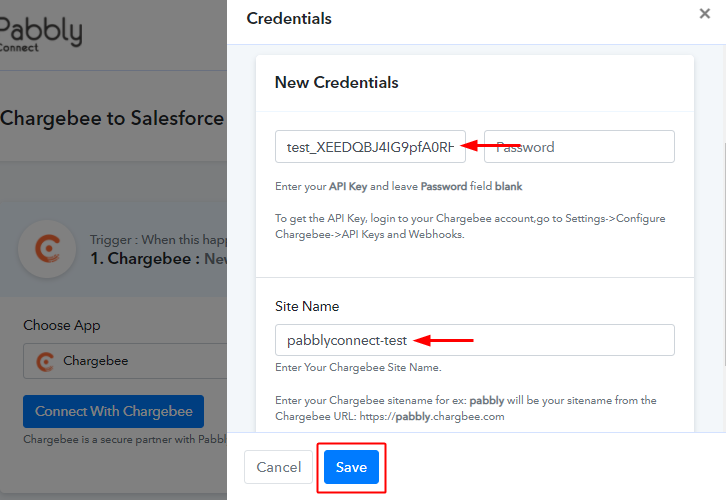Click the Pabbly Connect logo
The height and width of the screenshot is (500, 726).
tap(41, 34)
